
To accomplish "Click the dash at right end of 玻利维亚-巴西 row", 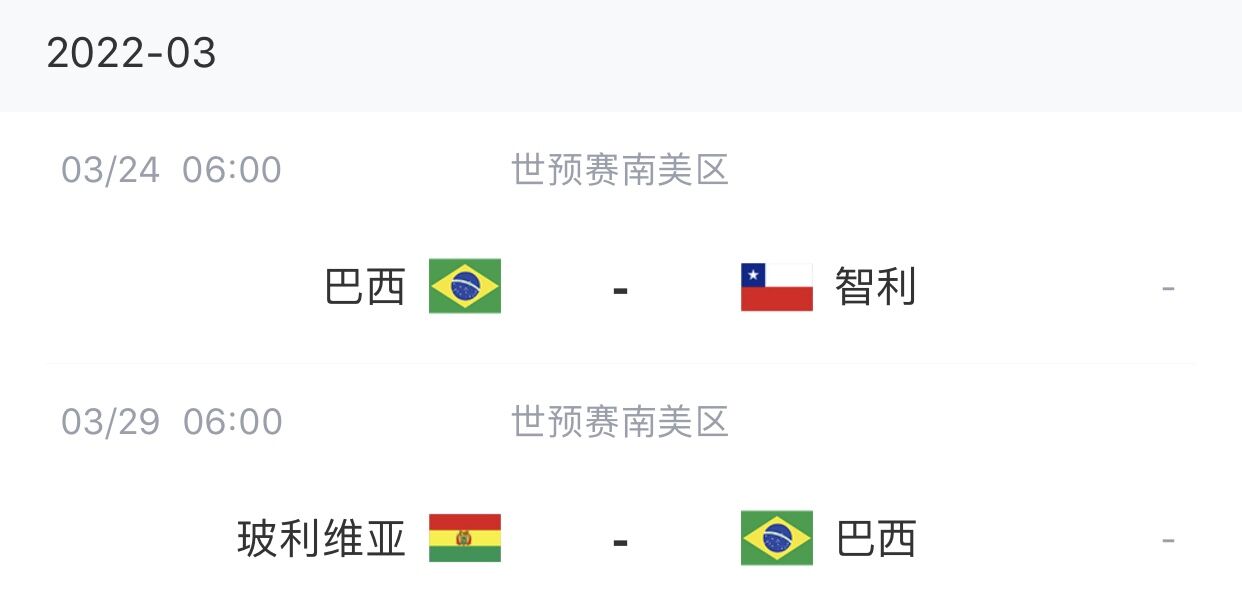I will (1168, 542).
